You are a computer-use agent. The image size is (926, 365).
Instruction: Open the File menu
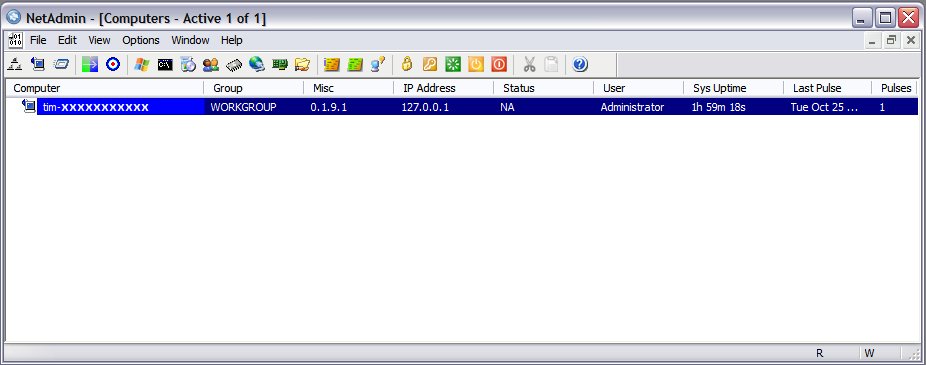(x=38, y=40)
